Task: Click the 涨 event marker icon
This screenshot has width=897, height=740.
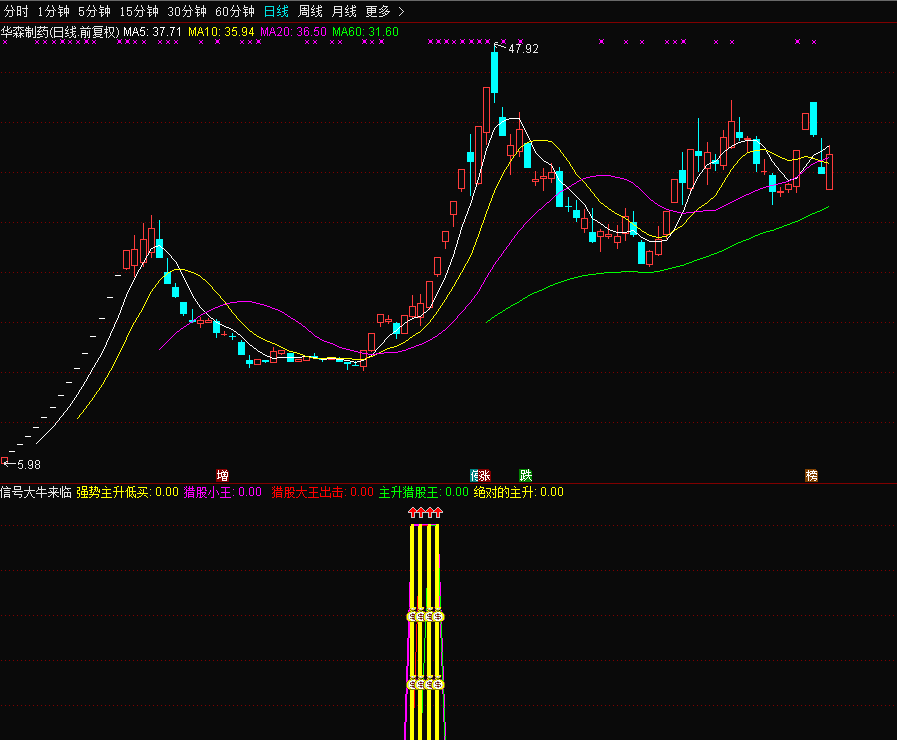Action: [x=485, y=475]
